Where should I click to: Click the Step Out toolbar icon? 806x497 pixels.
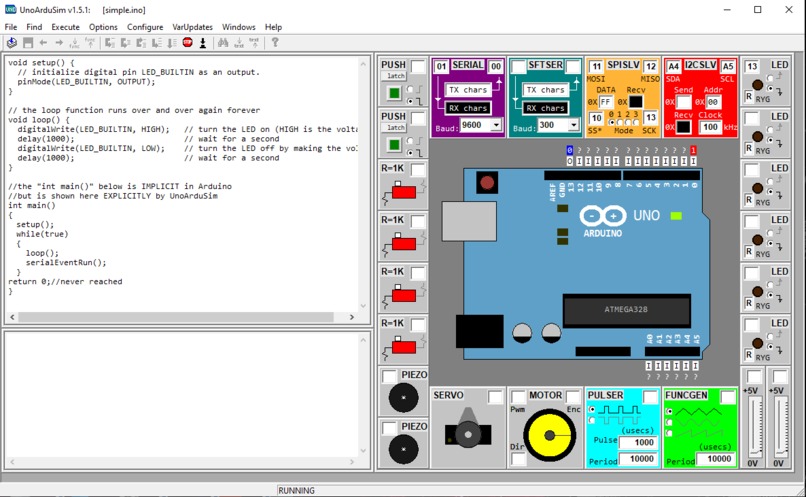[141, 43]
